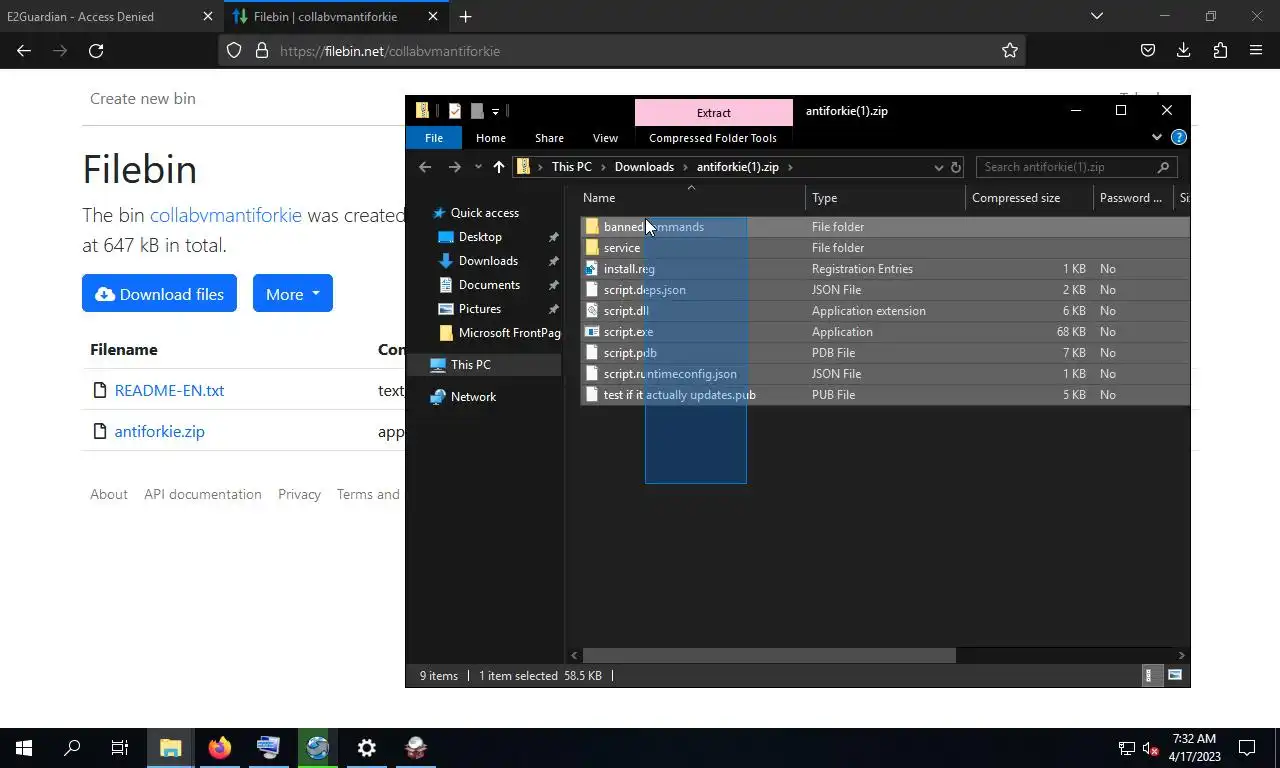Open Desktop in navigation pane
Image resolution: width=1280 pixels, height=768 pixels.
(x=480, y=237)
